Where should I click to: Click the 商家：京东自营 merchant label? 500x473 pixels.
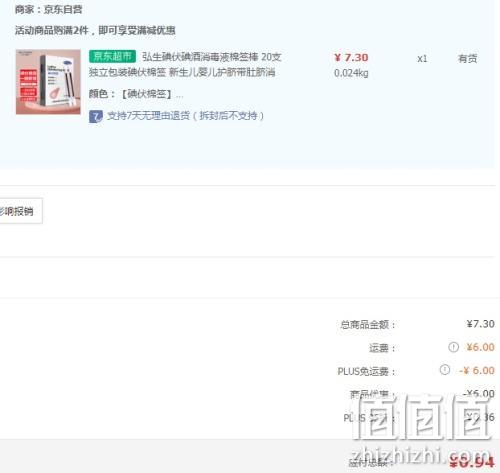pyautogui.click(x=49, y=9)
